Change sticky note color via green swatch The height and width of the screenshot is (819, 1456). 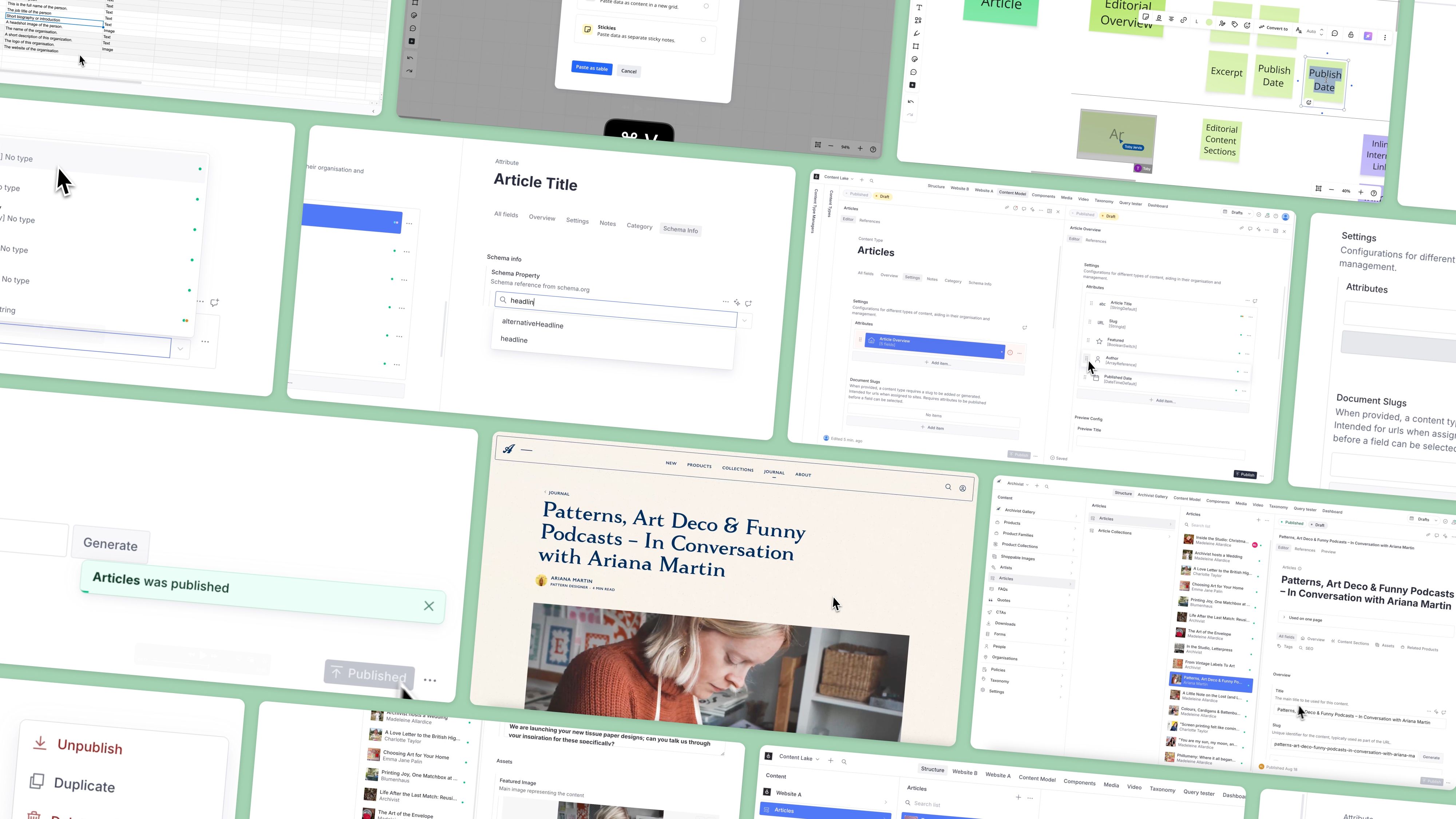pyautogui.click(x=1209, y=23)
